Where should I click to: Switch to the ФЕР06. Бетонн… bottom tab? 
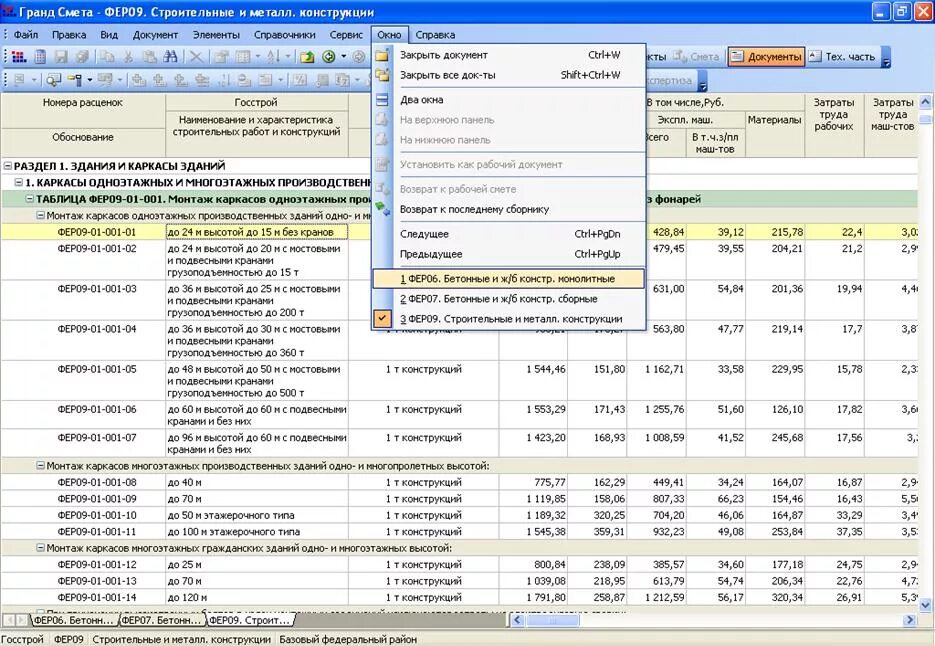(73, 620)
